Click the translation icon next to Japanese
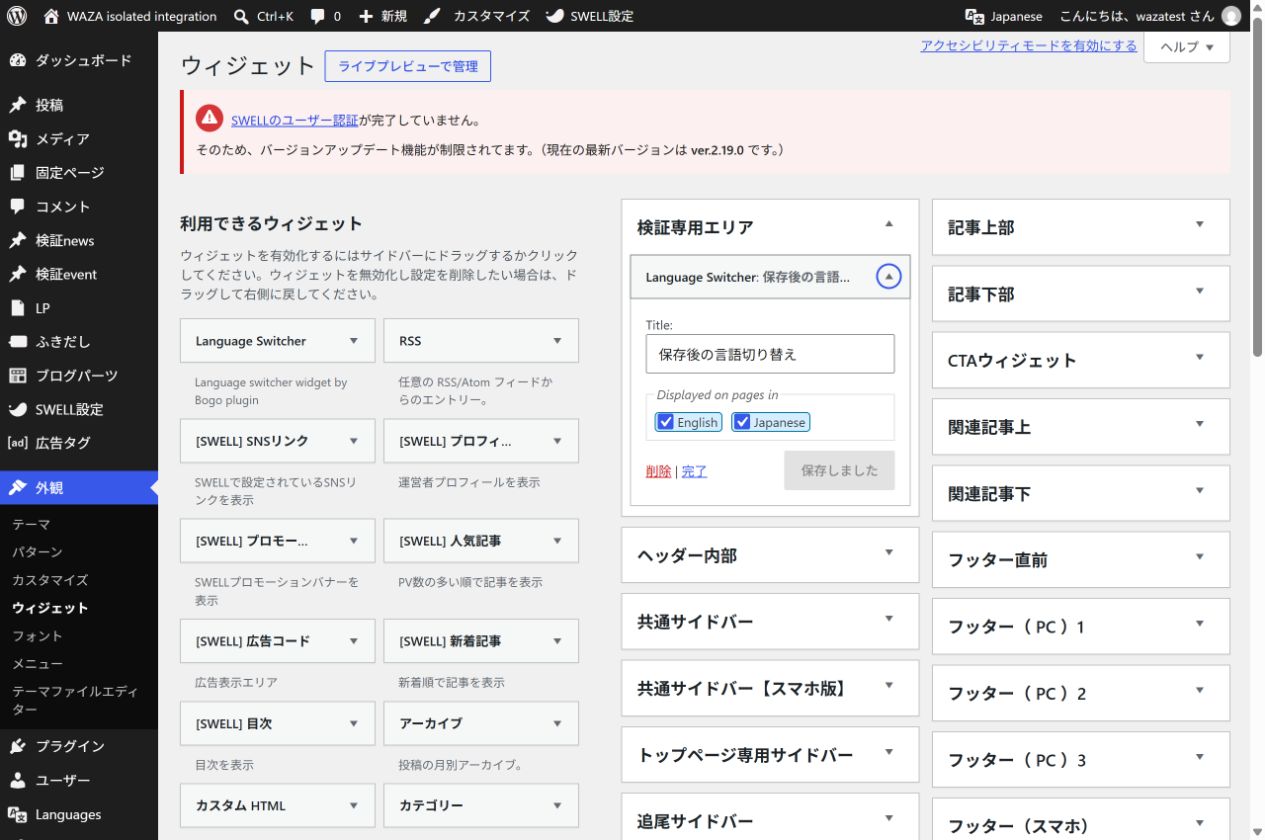This screenshot has height=840, width=1265. [x=974, y=16]
